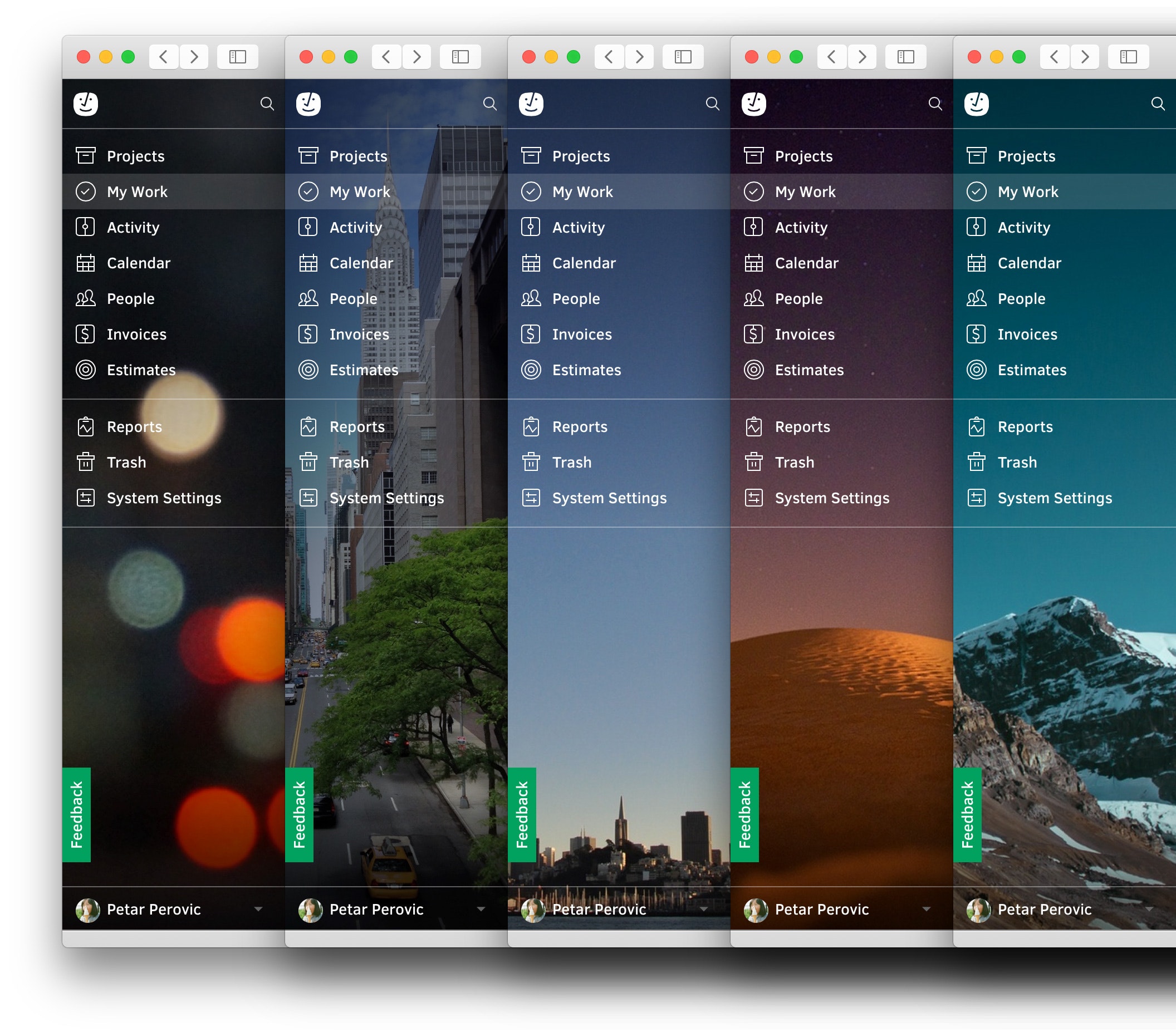
Task: Click Trash bin icon in mountain window
Action: pyautogui.click(x=976, y=462)
